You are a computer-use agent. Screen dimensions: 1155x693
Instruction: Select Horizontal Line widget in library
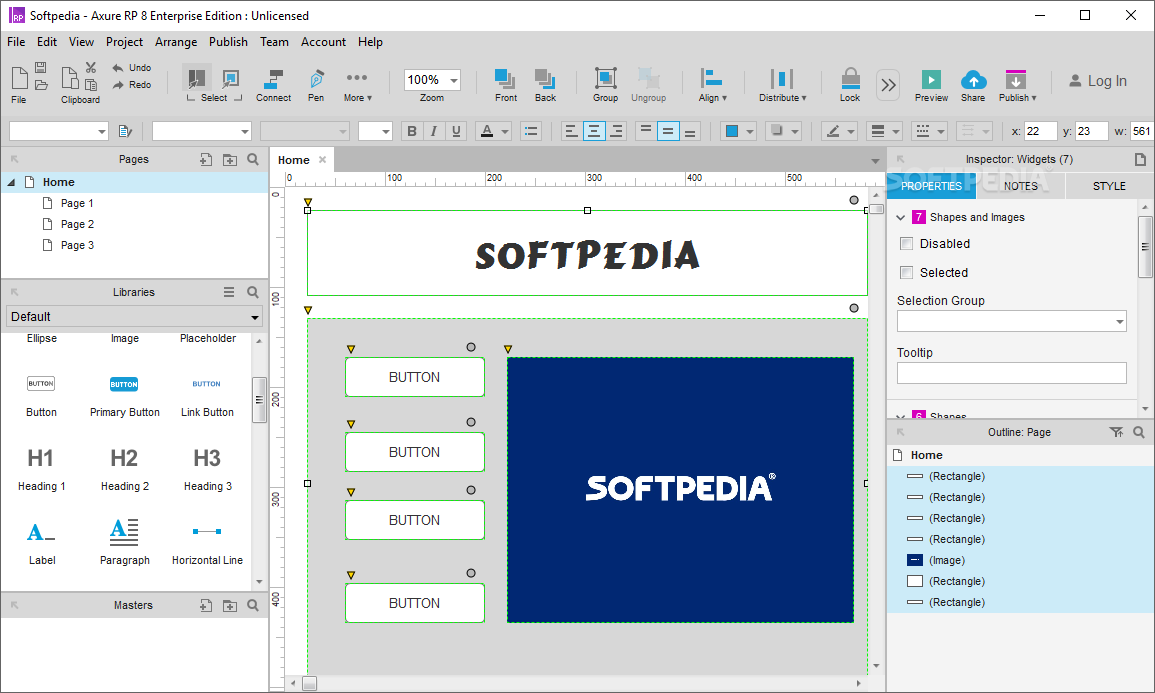click(x=207, y=544)
